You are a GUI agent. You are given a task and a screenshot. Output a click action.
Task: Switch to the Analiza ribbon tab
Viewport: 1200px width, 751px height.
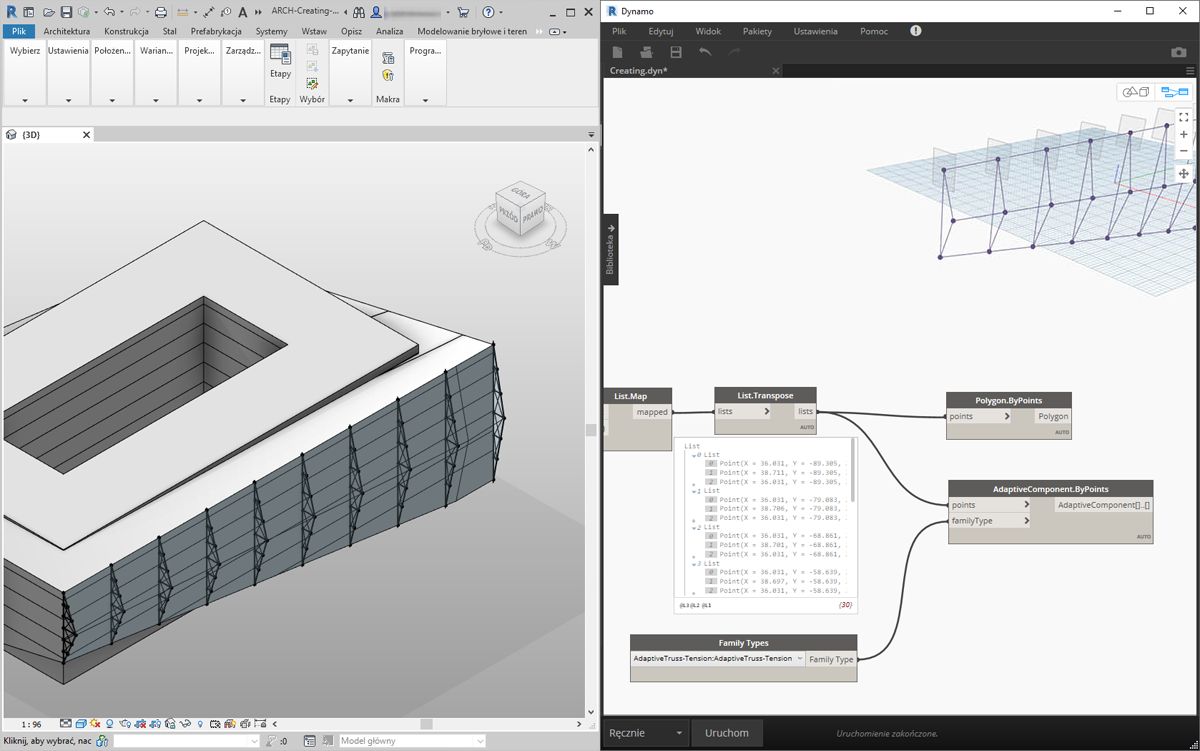click(389, 31)
